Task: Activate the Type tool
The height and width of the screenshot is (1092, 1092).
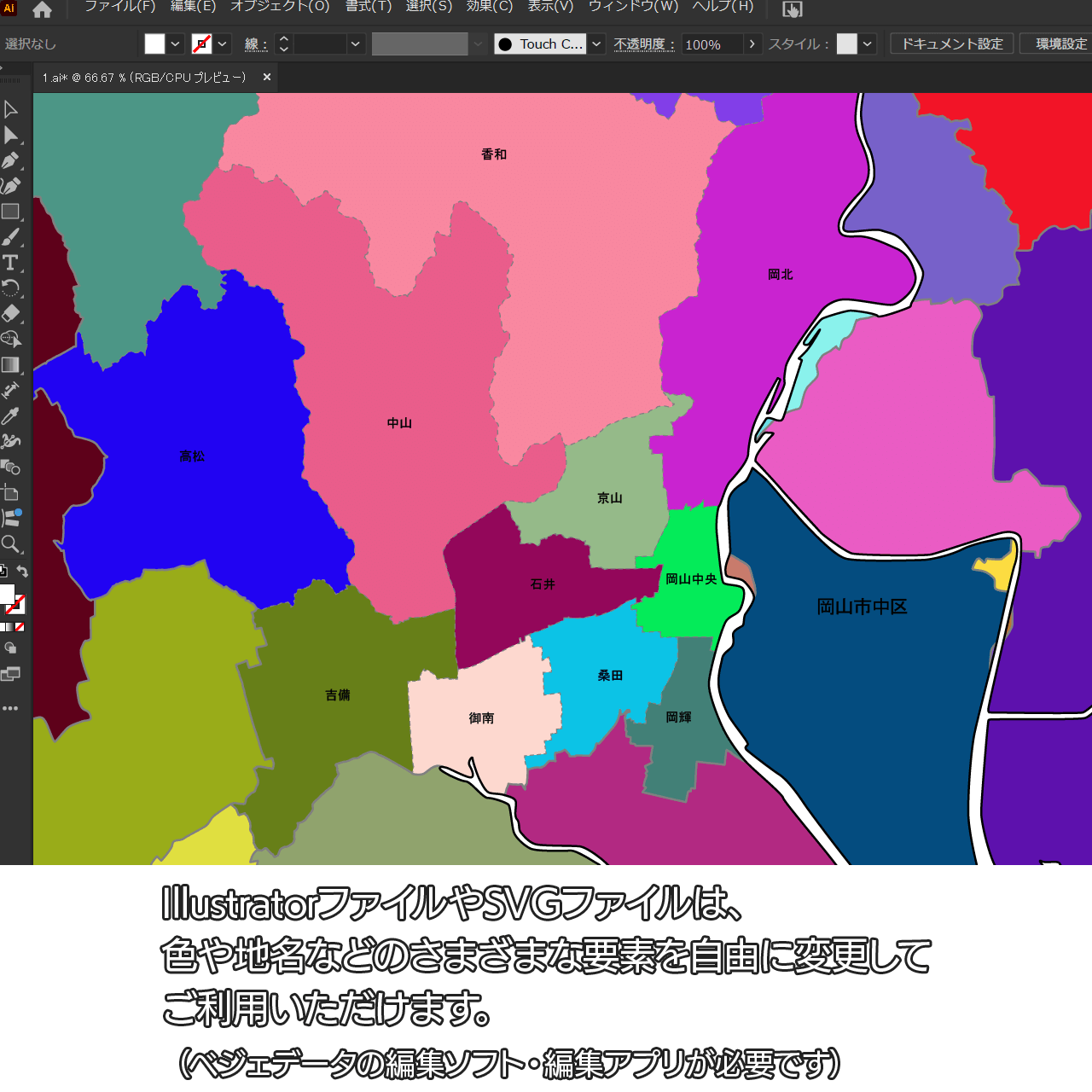Action: click(x=11, y=263)
